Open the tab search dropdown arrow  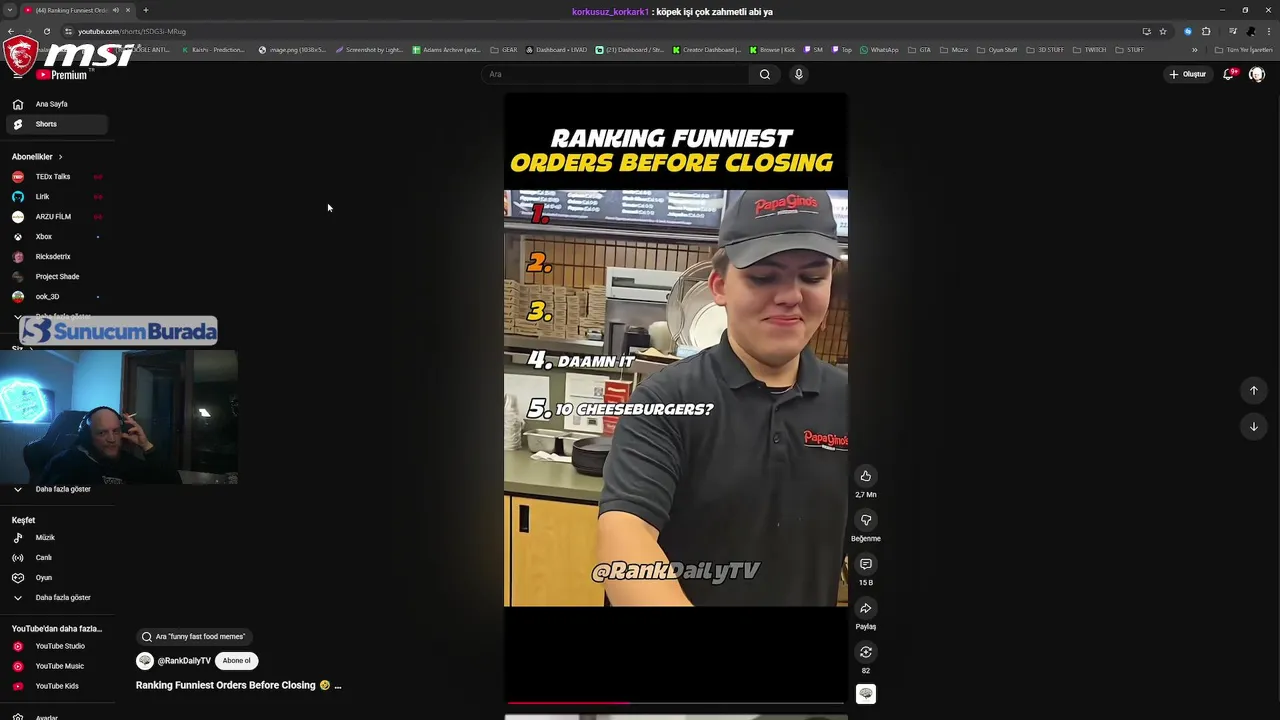coord(9,10)
